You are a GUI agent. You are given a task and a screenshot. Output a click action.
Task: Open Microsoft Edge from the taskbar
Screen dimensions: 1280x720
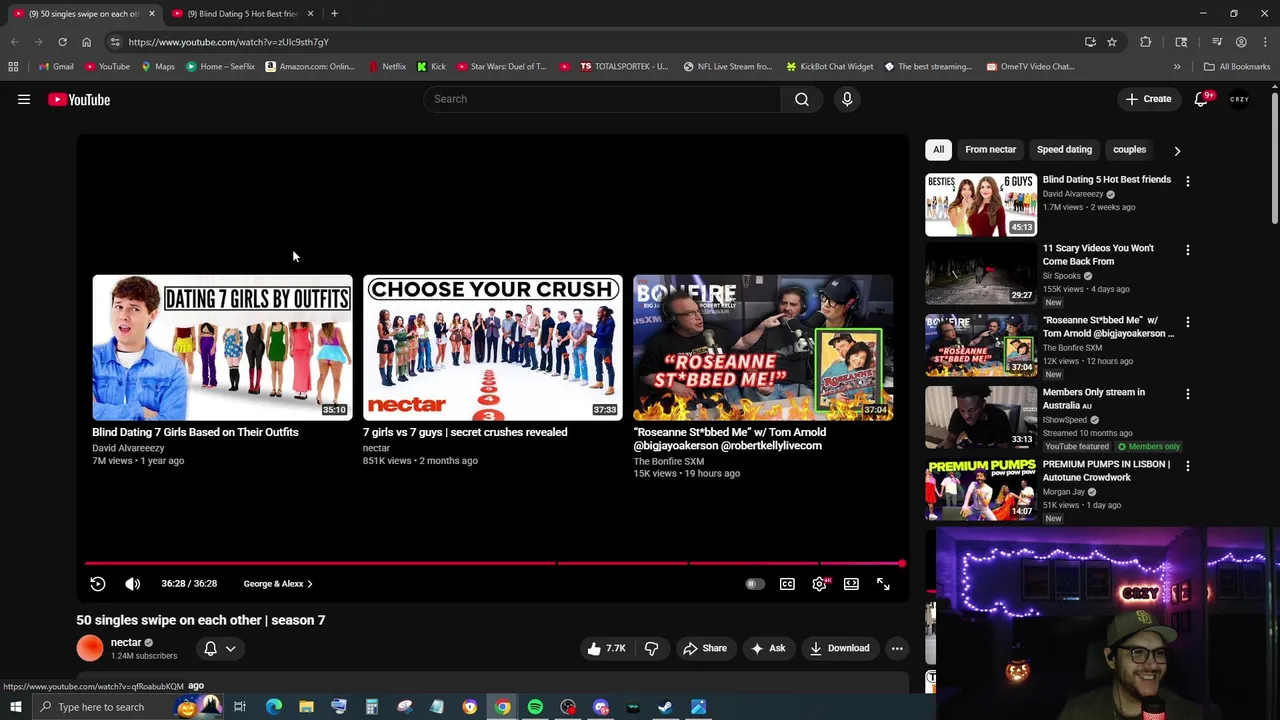[273, 707]
